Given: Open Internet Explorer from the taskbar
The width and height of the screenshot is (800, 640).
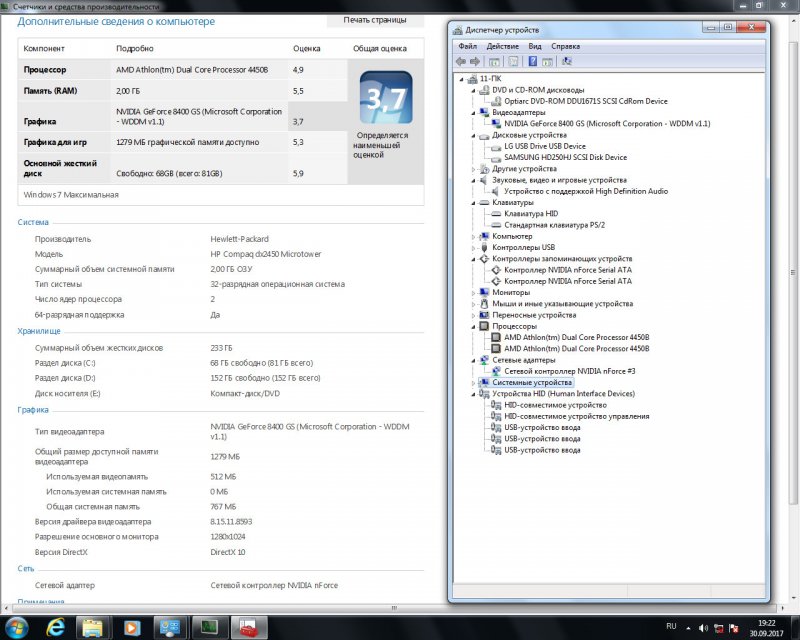Looking at the screenshot, I should pos(55,628).
